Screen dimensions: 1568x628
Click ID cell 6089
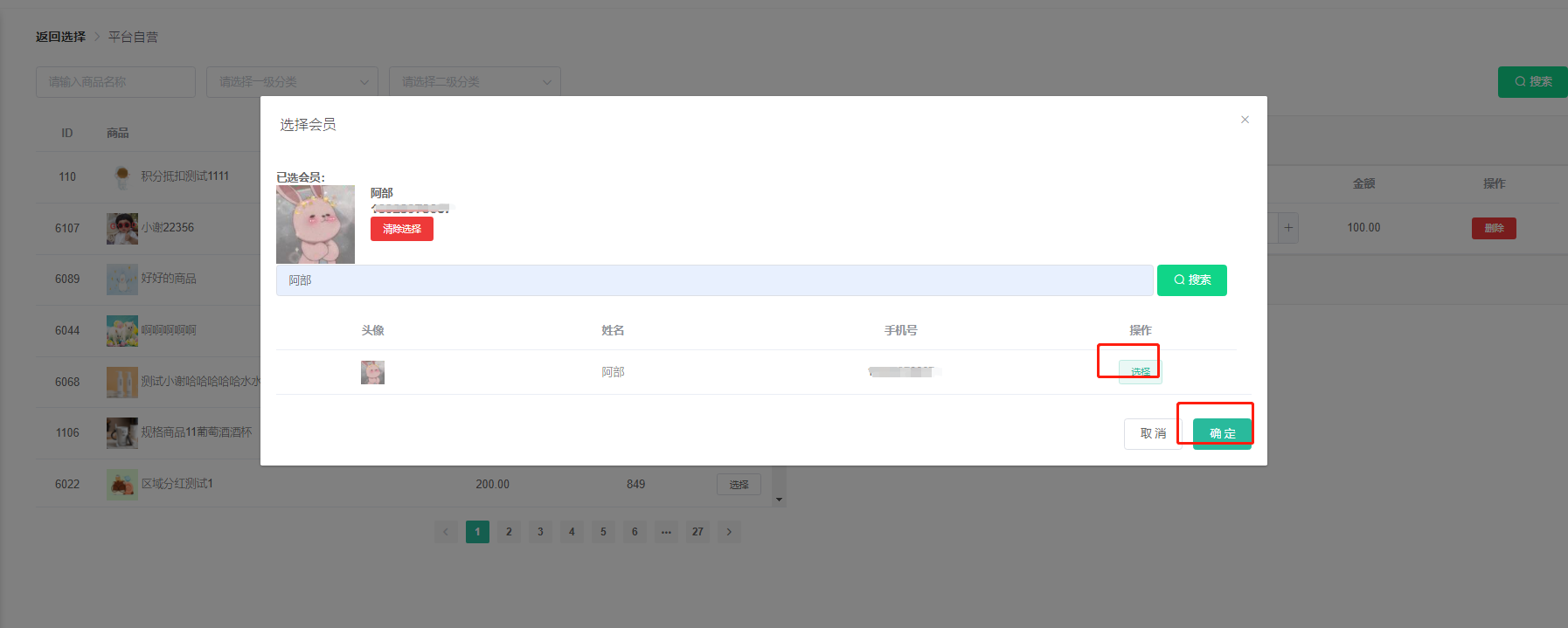67,279
